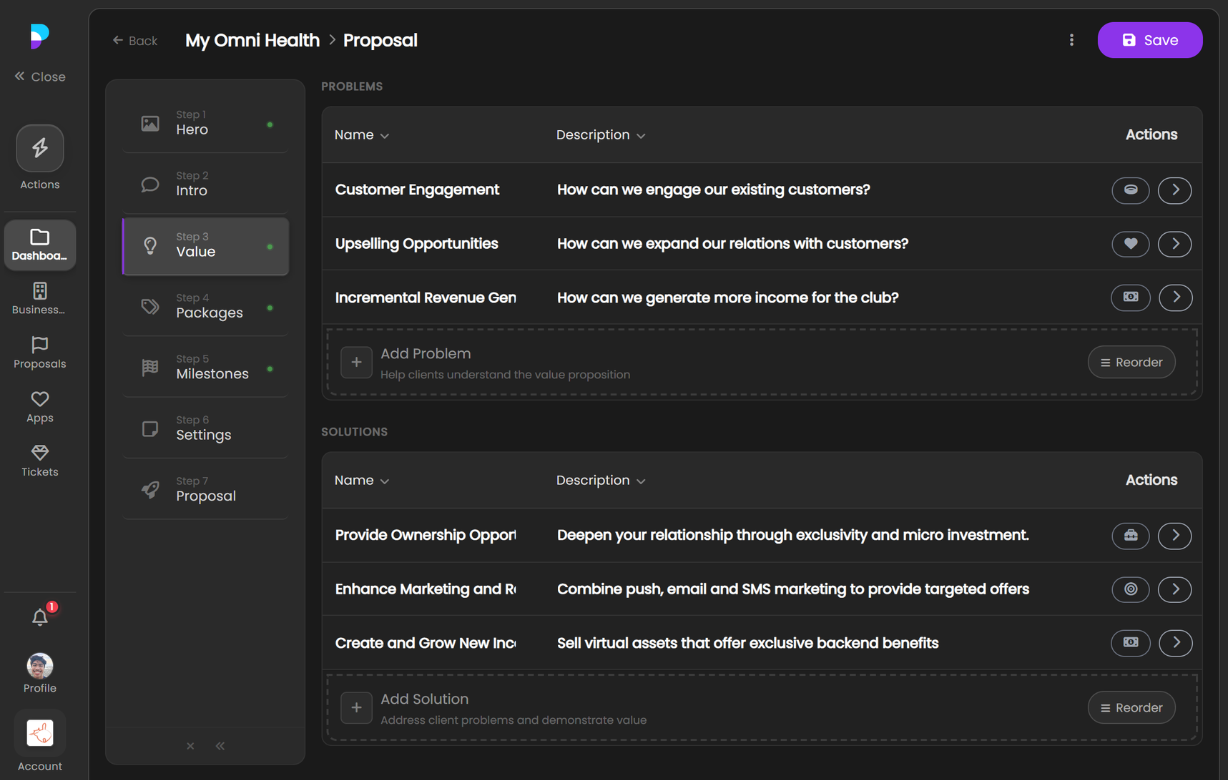
Task: Open the Profile avatar
Action: coord(40,667)
